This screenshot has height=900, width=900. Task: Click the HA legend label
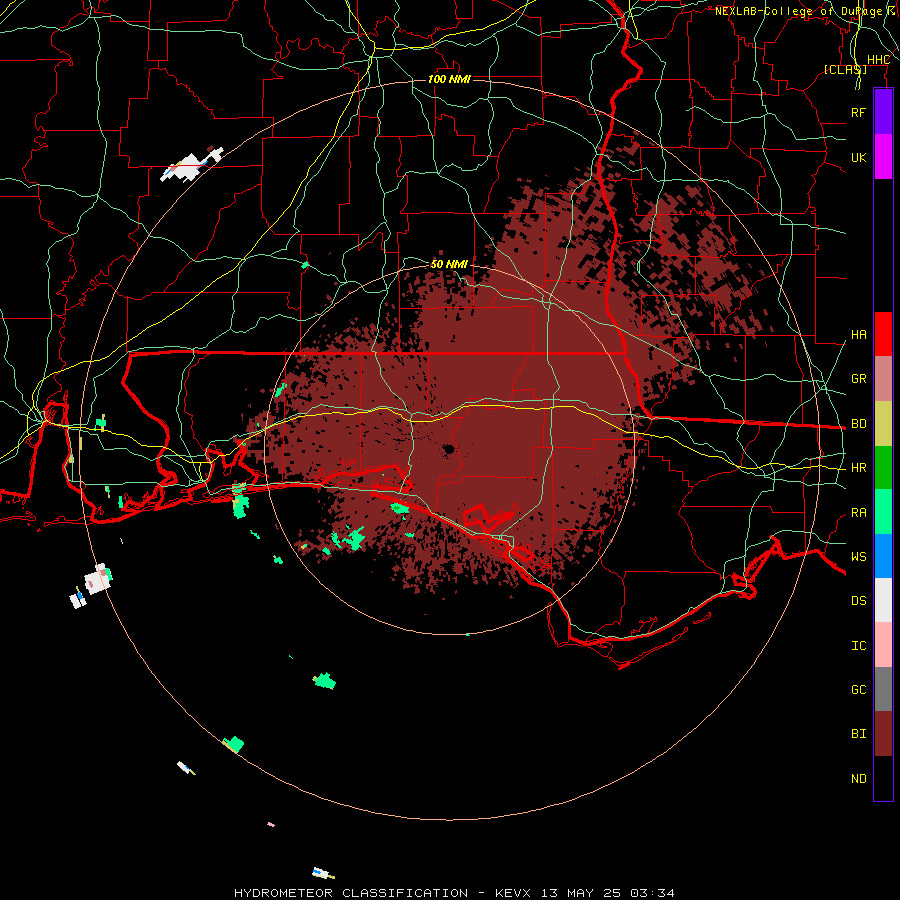[858, 335]
